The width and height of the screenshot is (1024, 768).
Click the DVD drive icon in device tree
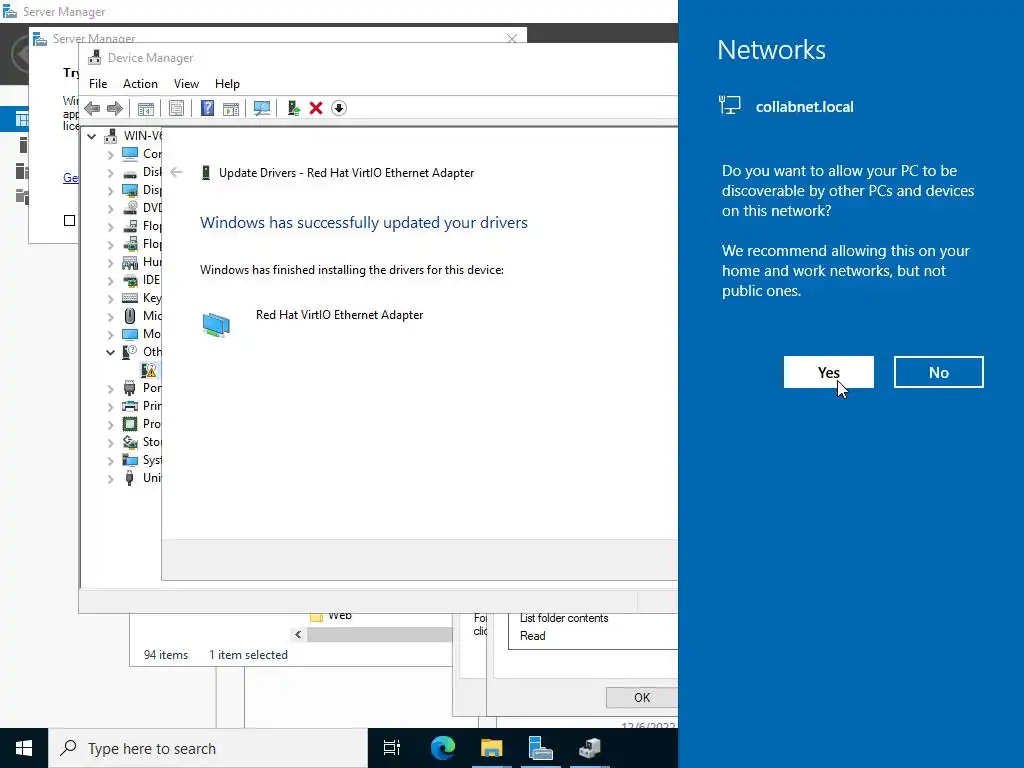130,208
